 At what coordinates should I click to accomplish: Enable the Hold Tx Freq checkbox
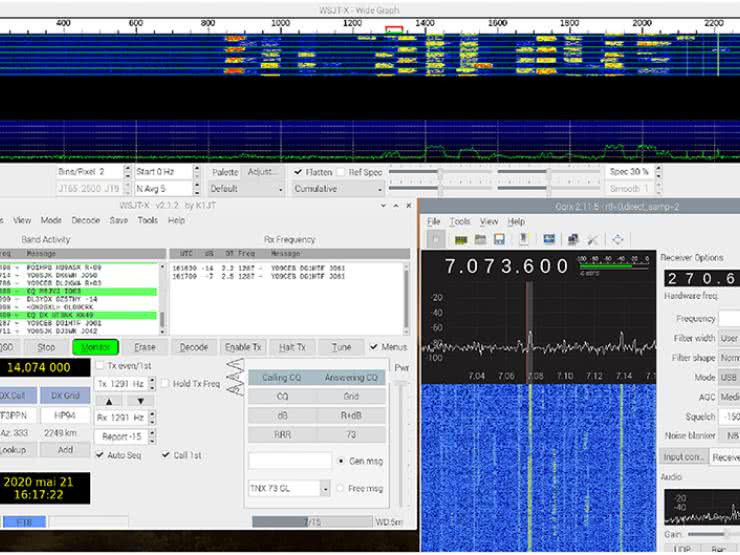tap(165, 384)
